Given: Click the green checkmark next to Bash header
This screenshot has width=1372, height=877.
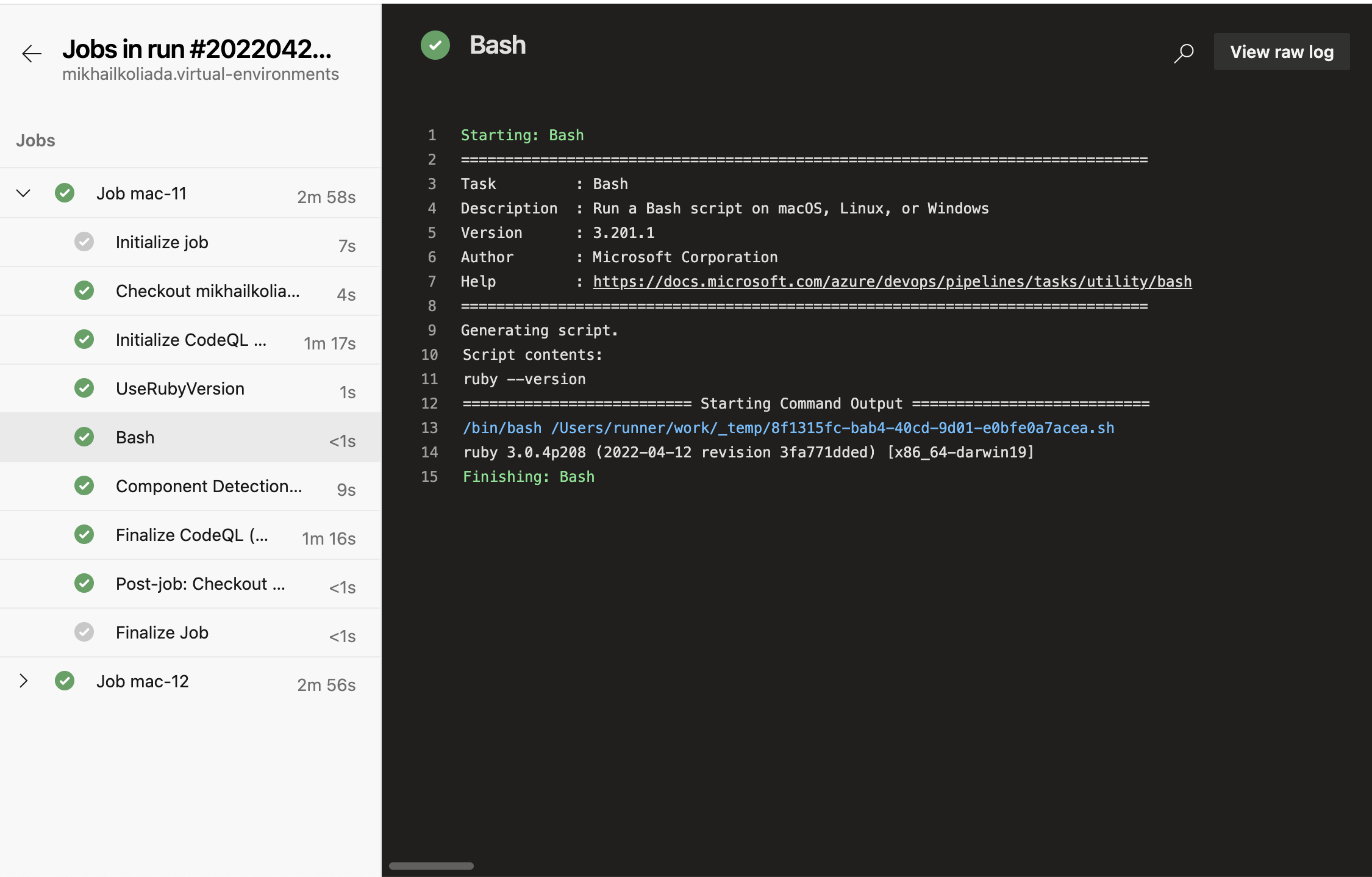Looking at the screenshot, I should (x=435, y=45).
